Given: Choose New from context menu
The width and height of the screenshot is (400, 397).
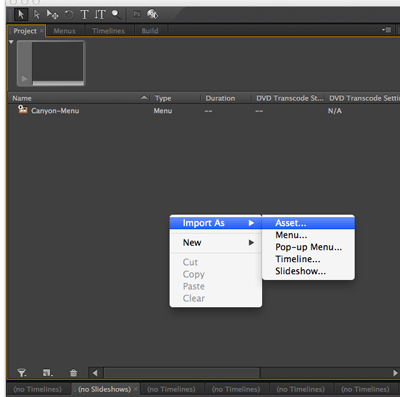Looking at the screenshot, I should click(216, 243).
